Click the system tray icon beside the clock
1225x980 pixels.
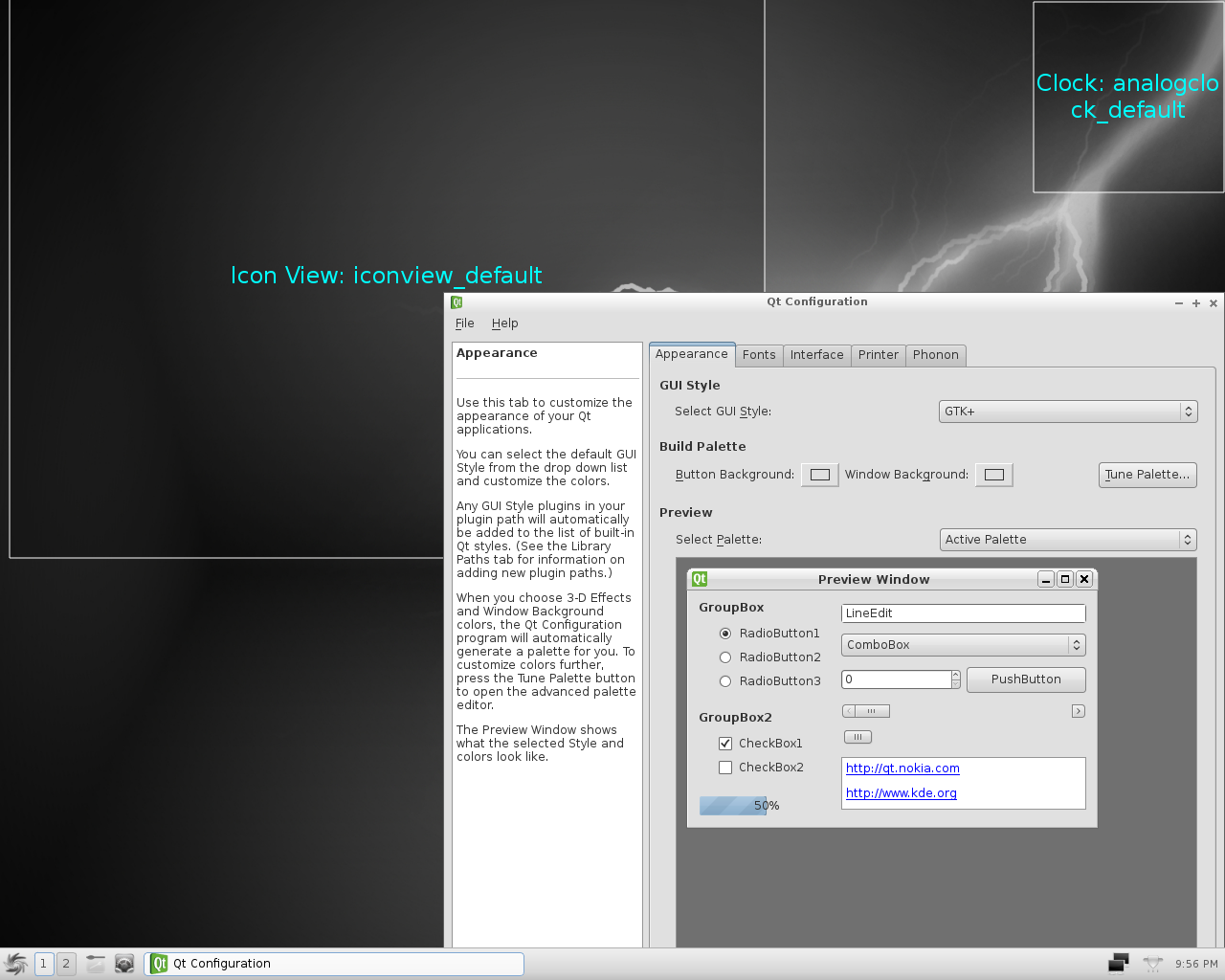(x=1153, y=964)
